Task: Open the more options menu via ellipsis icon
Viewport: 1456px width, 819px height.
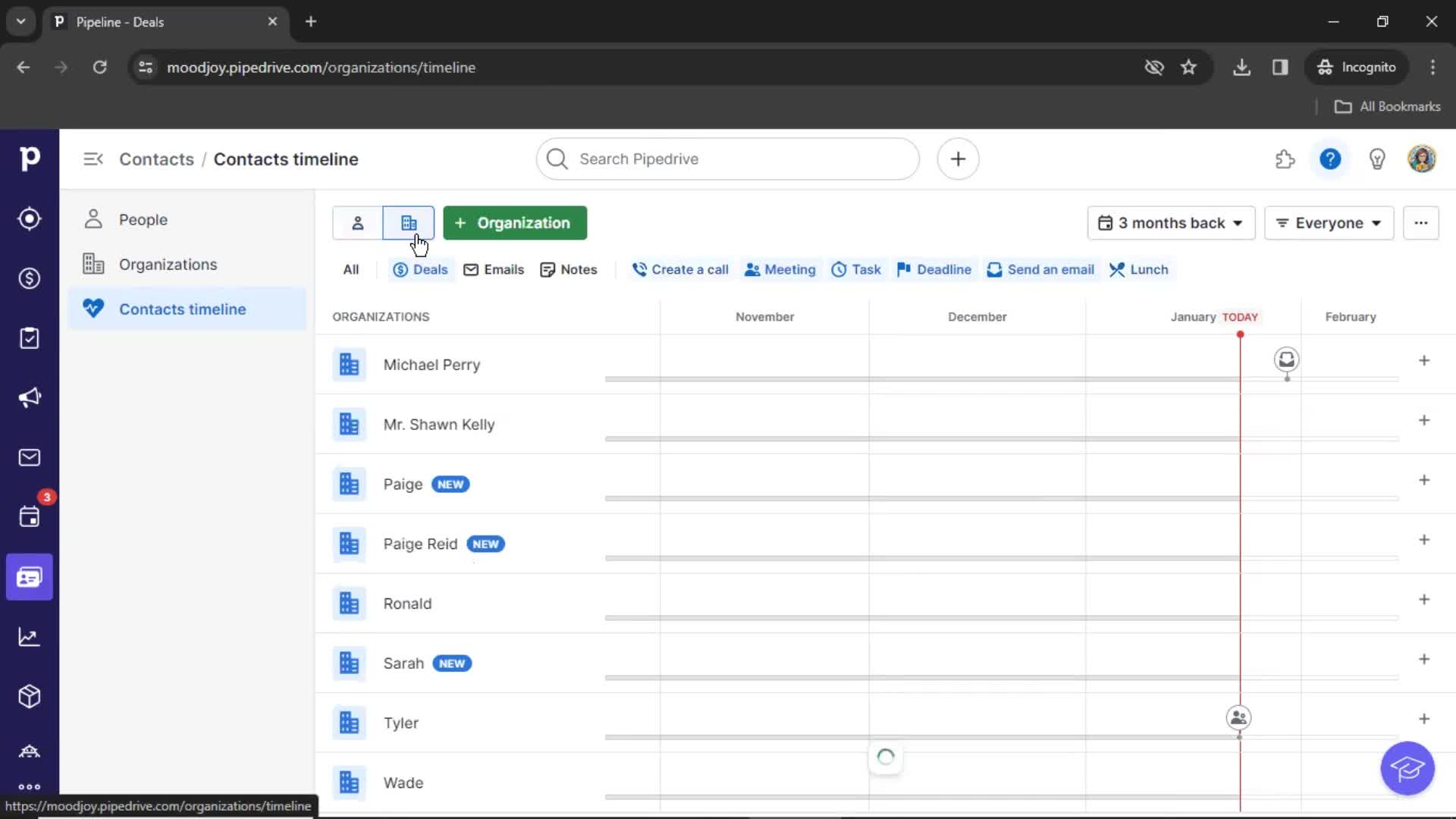Action: coord(1421,222)
